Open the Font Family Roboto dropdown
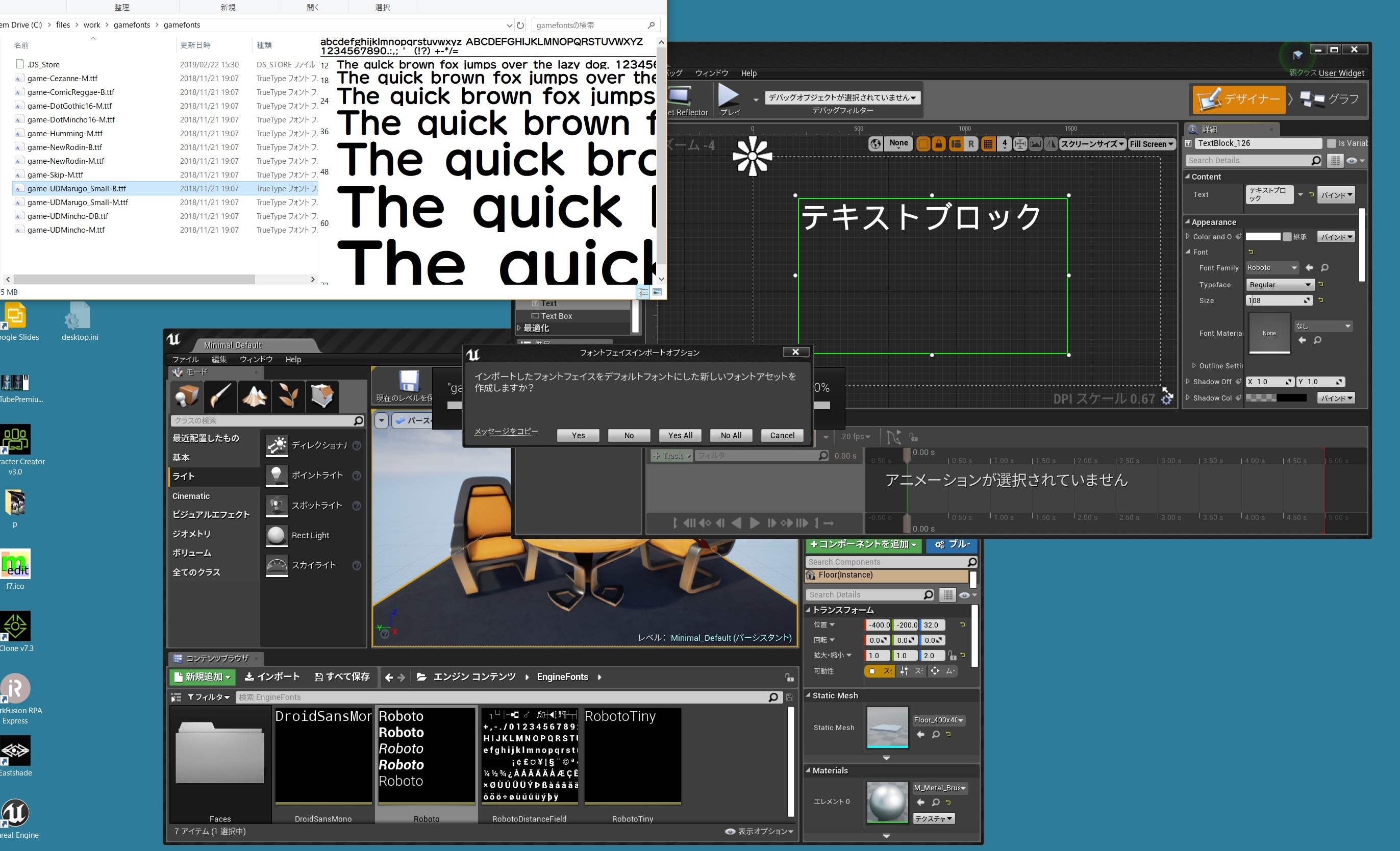The width and height of the screenshot is (1400, 851). (1272, 267)
